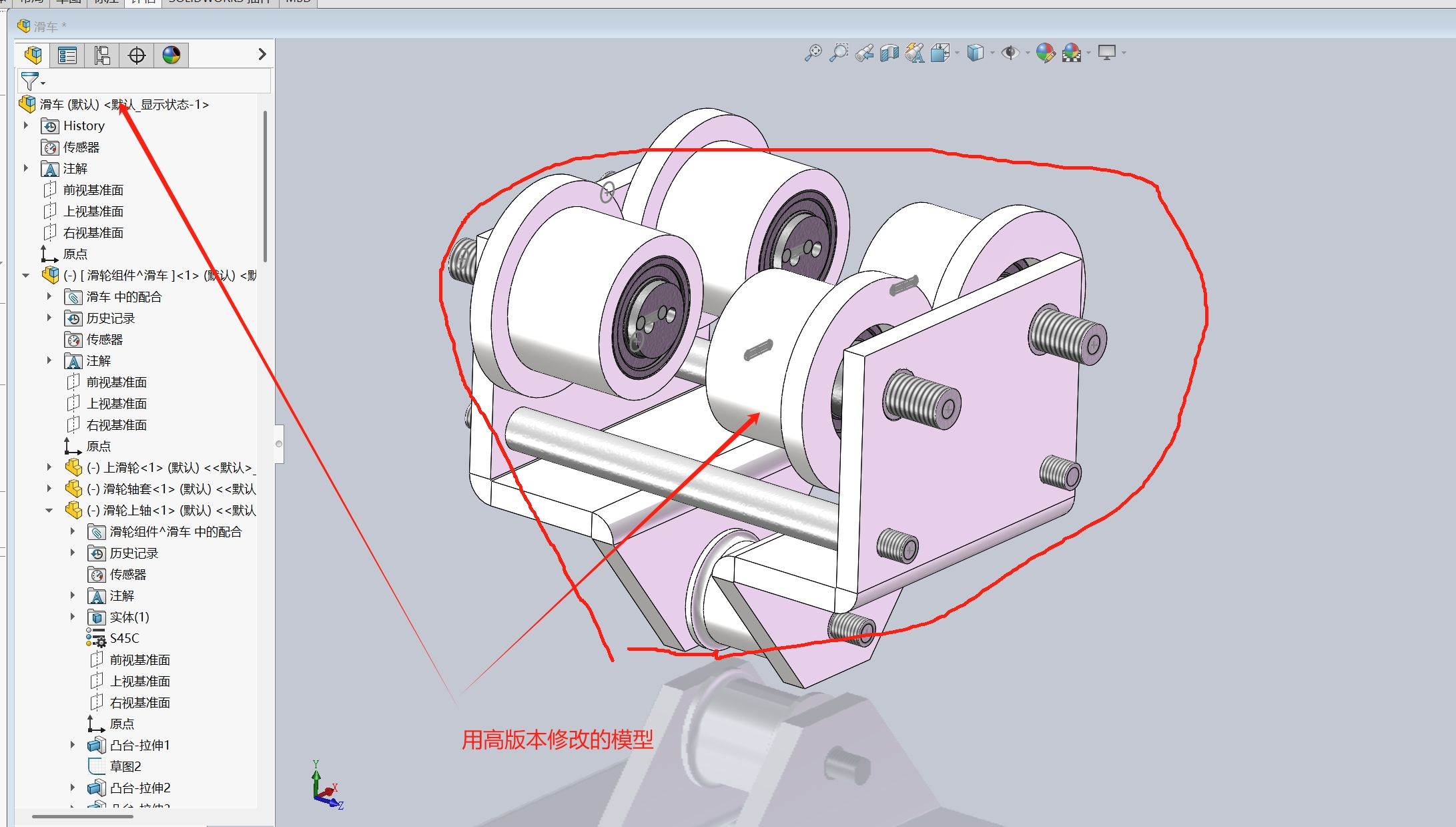
Task: Click the feature tree filter funnel
Action: pyautogui.click(x=30, y=81)
